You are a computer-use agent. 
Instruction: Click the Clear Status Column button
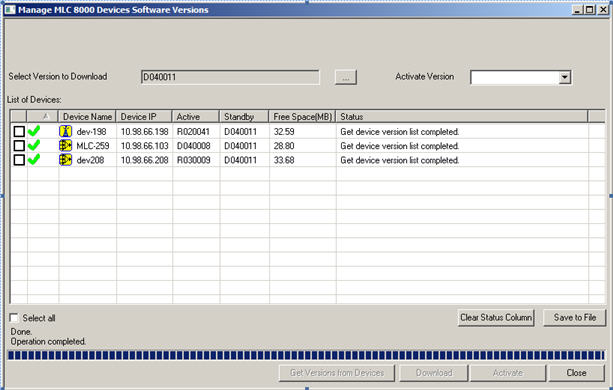(496, 317)
